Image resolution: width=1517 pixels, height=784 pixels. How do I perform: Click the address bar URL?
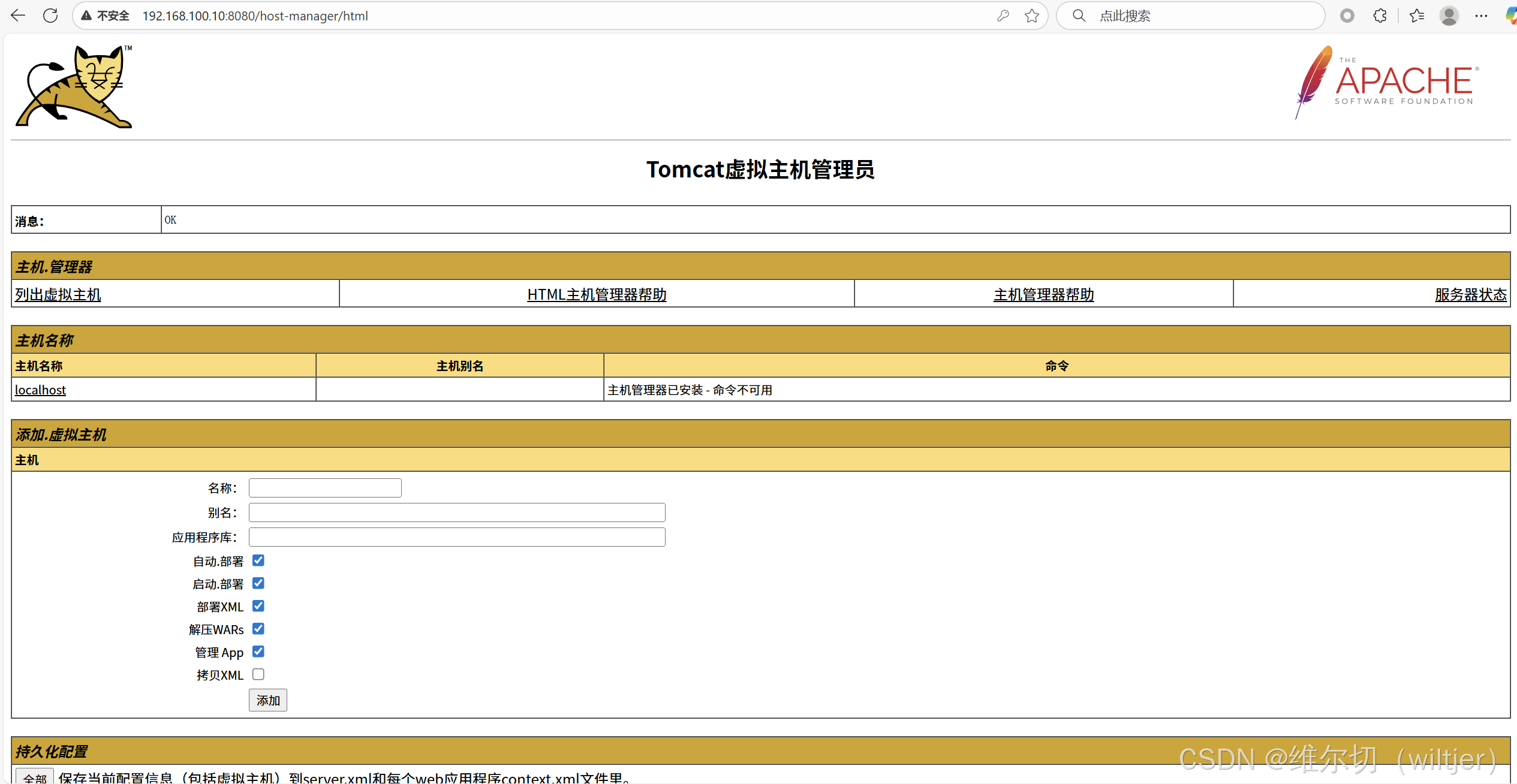(x=255, y=16)
